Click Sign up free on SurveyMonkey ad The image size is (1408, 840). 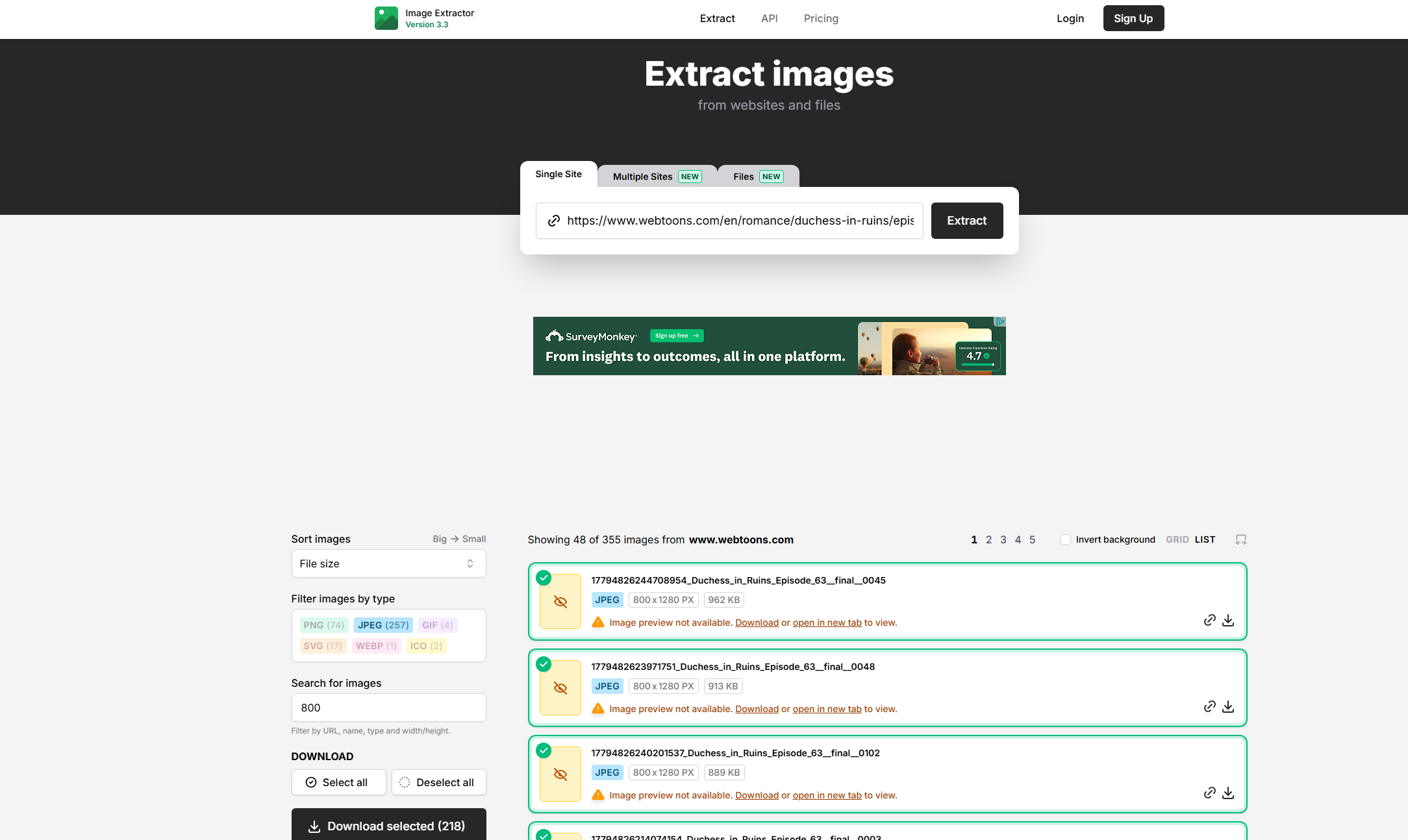click(677, 336)
